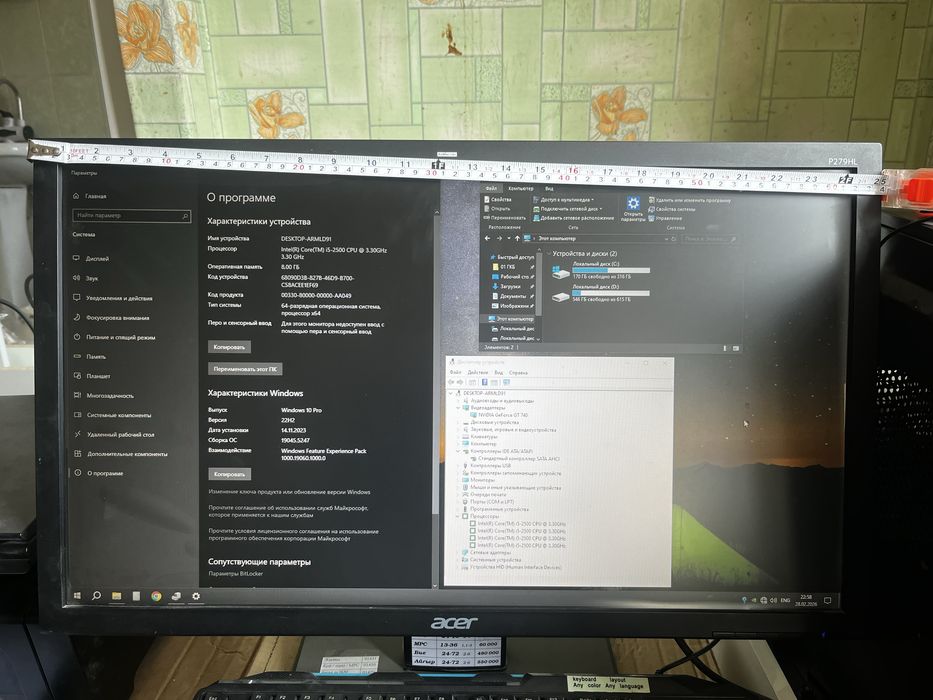
Task: Open Загрузки in Explorer sidebar
Action: 505,286
